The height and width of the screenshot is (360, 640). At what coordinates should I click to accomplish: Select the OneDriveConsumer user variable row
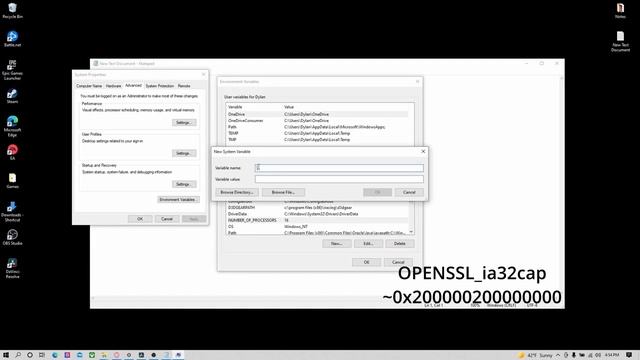317,121
